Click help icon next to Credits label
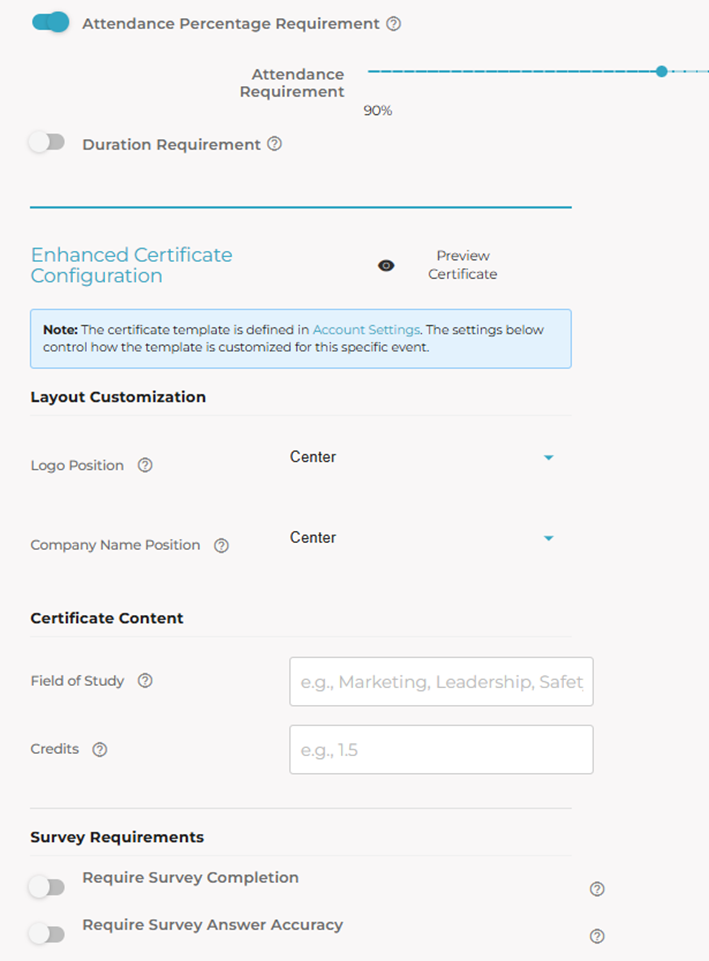This screenshot has width=709, height=961. coord(100,749)
